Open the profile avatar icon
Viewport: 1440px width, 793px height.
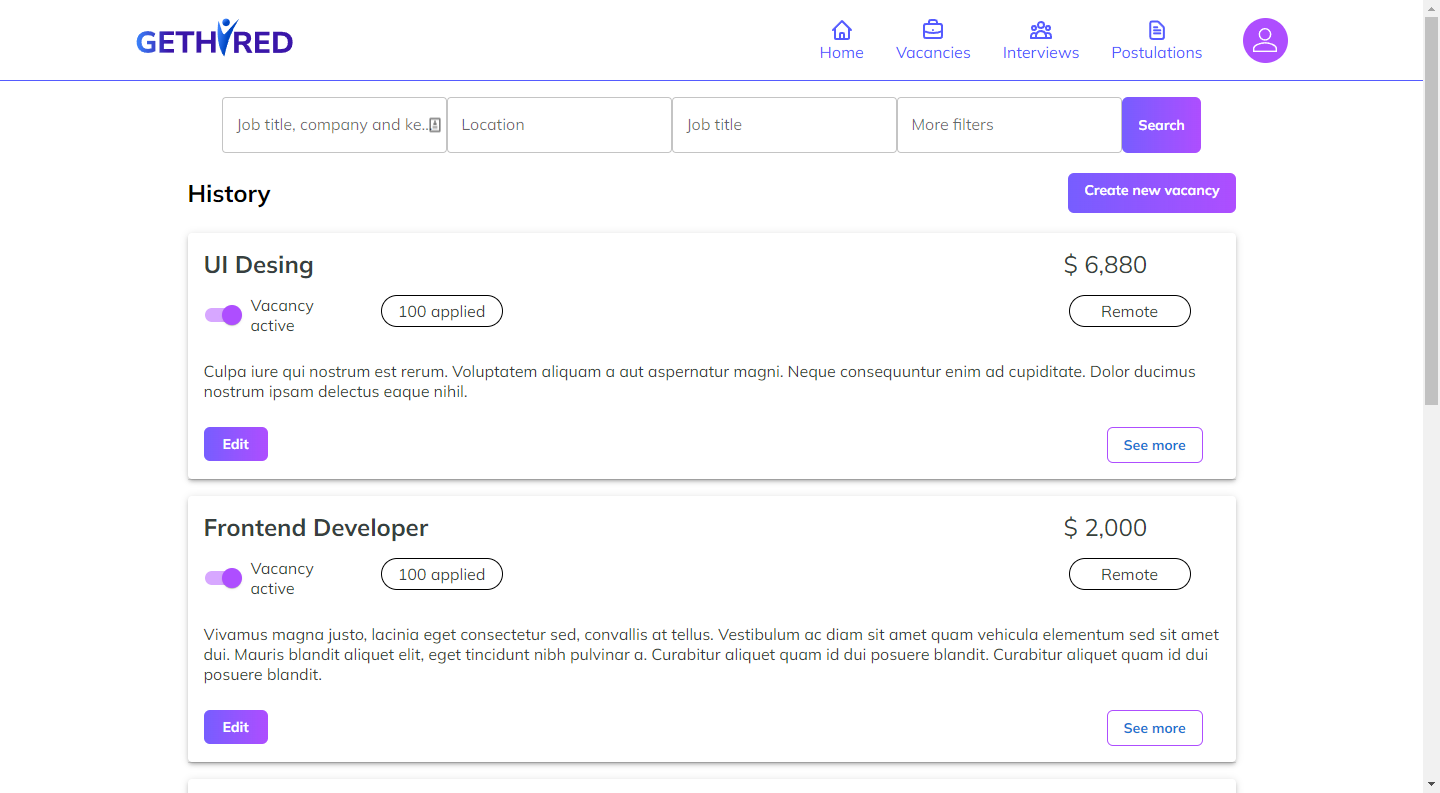(1264, 40)
